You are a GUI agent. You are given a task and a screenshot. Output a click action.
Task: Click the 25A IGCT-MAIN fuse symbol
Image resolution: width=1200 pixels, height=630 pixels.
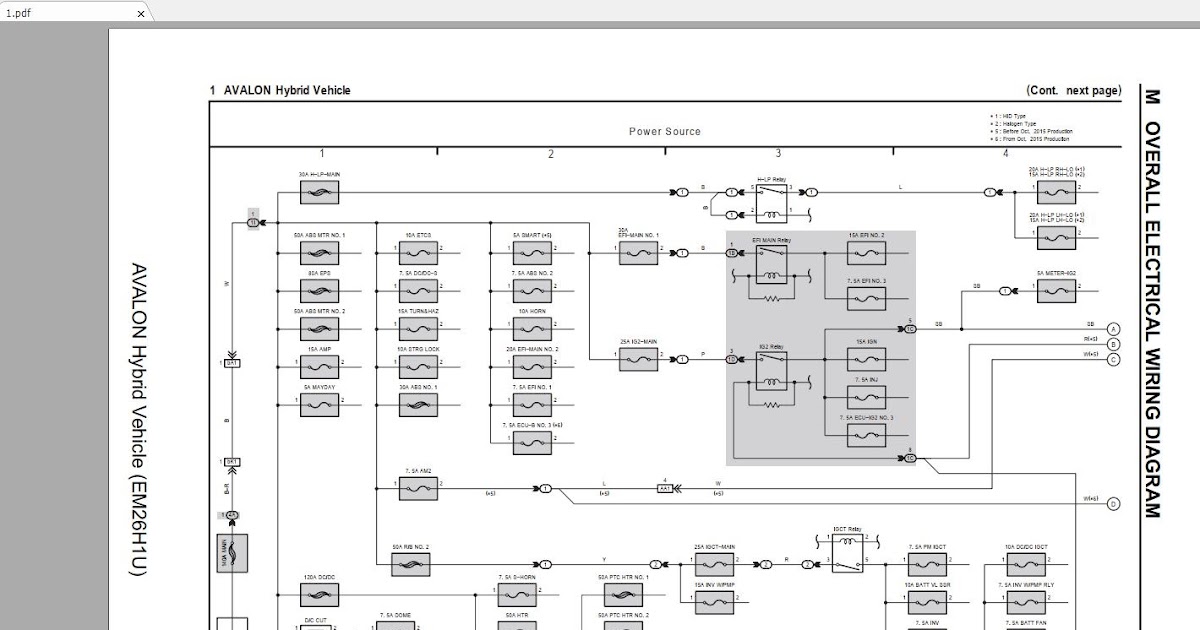pyautogui.click(x=714, y=565)
